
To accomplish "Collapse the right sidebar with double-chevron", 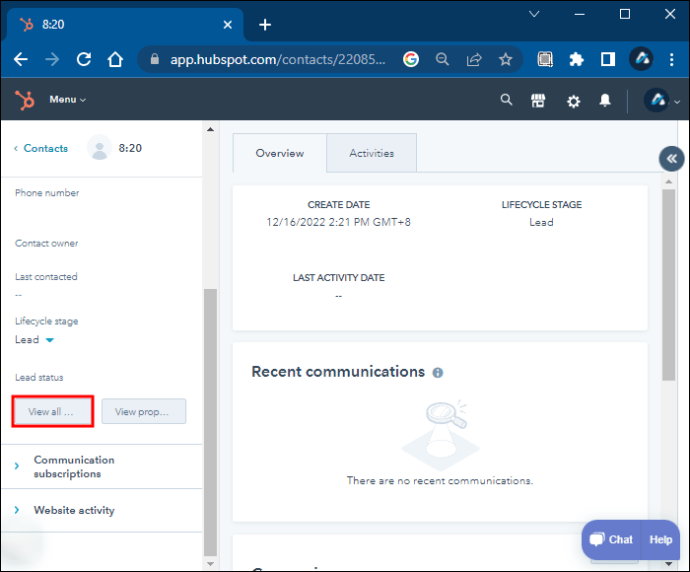I will [671, 158].
